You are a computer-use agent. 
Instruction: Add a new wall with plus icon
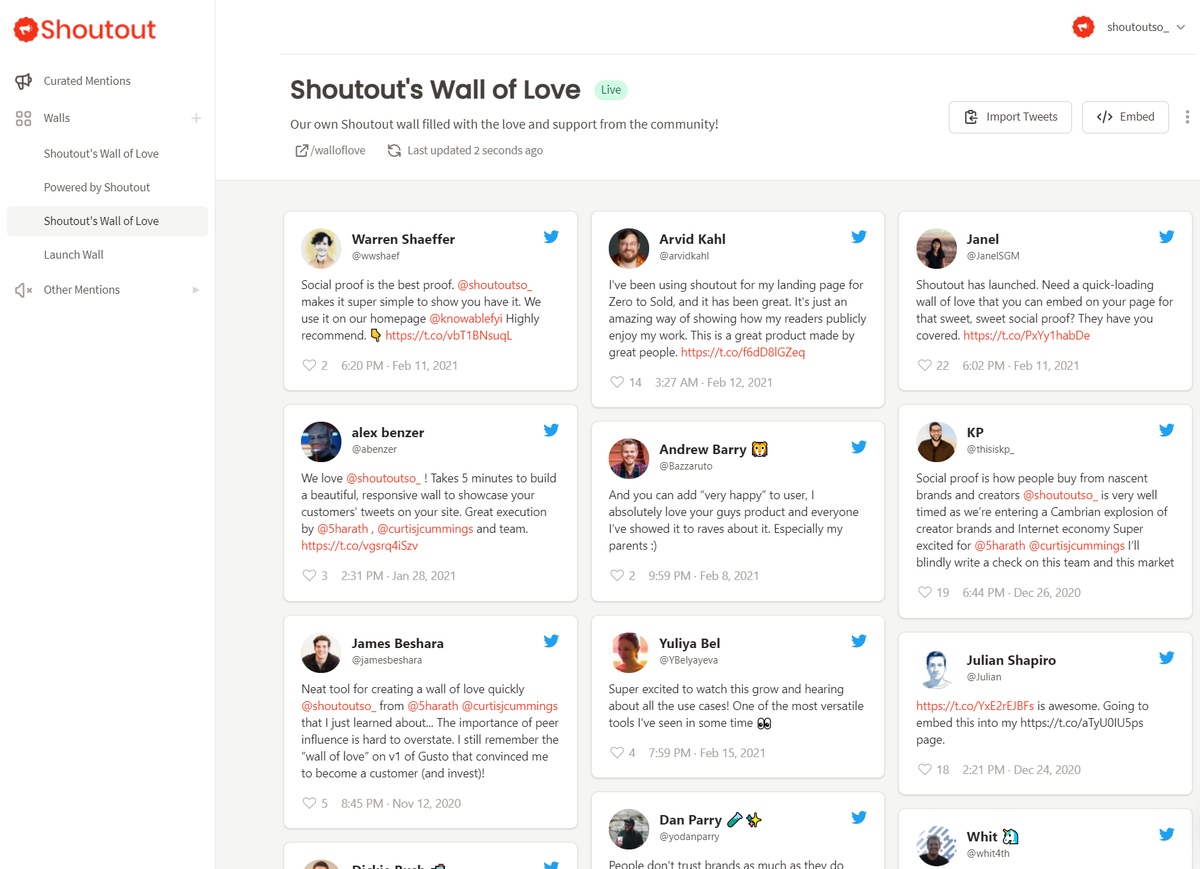pyautogui.click(x=196, y=118)
